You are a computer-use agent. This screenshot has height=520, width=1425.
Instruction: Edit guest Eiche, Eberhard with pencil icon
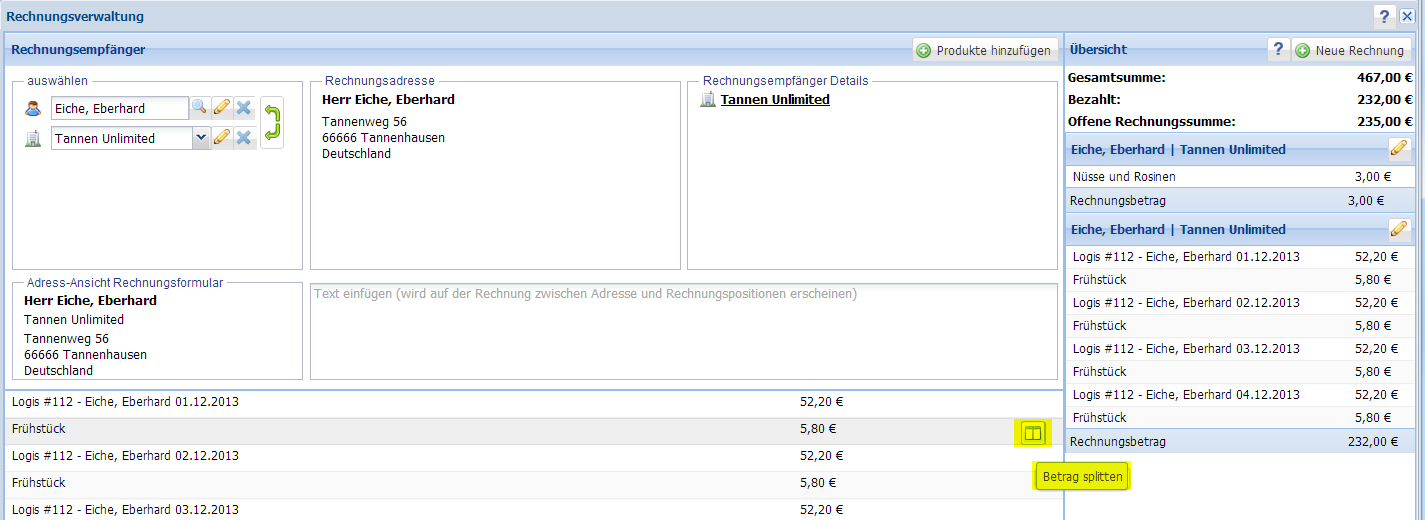[221, 108]
